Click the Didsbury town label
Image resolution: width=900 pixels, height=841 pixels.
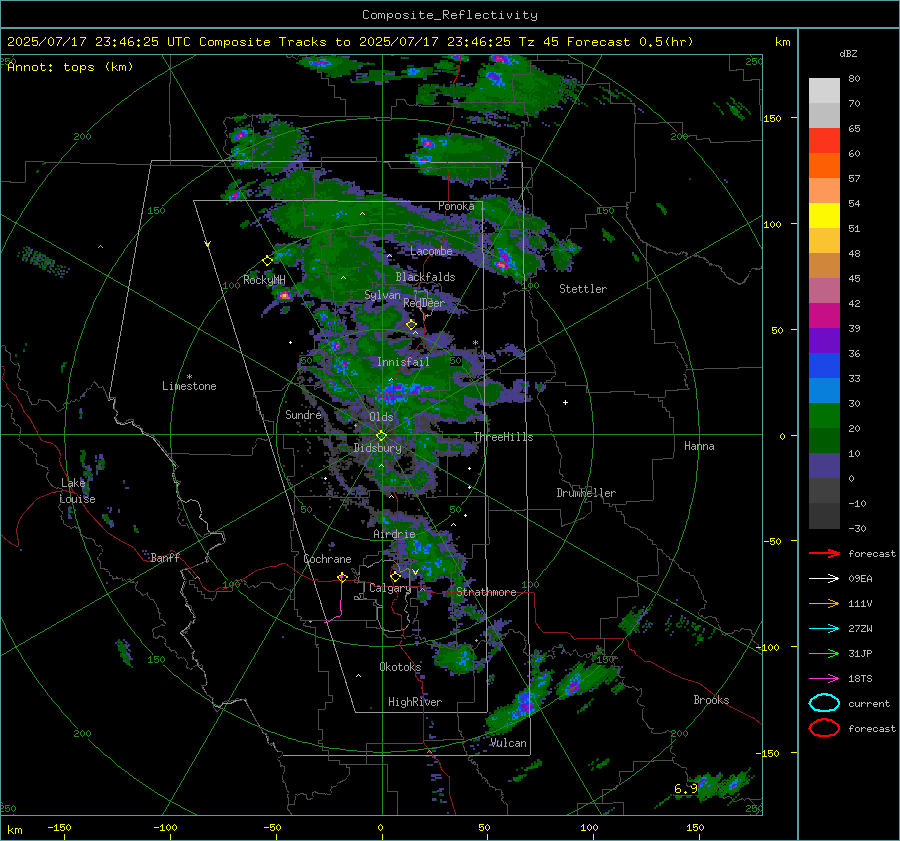(377, 448)
